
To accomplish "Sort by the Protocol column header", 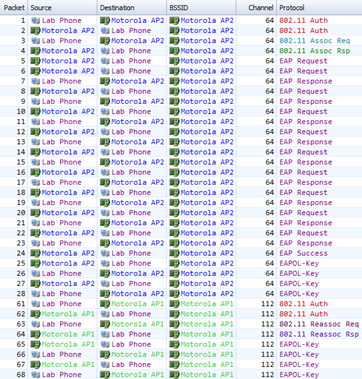I will click(319, 7).
